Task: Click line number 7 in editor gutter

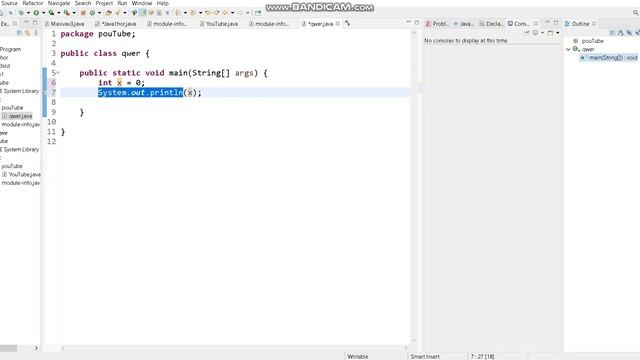Action: 53,92
